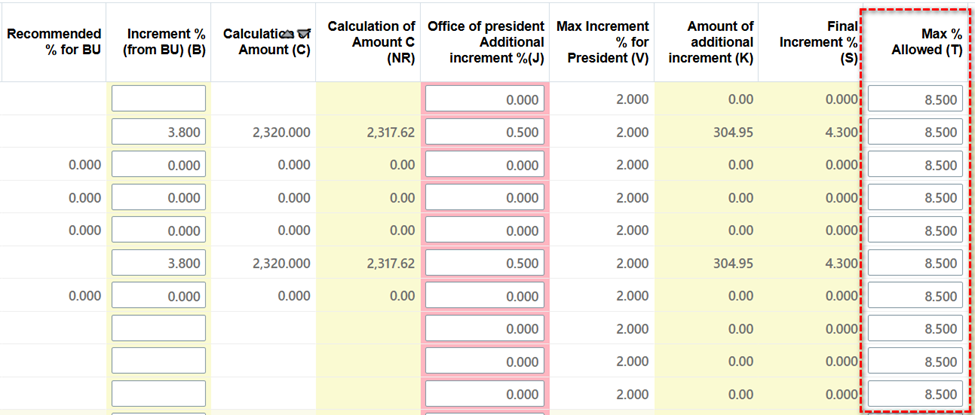Click sort descending icon in Calculation Amount header
Viewport: 975px width, 415px height.
[301, 33]
